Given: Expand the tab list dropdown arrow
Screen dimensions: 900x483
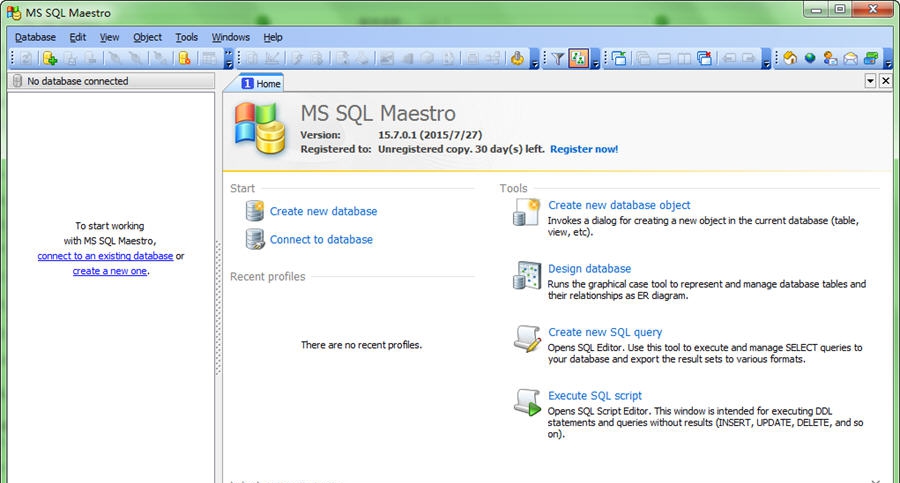Looking at the screenshot, I should [870, 82].
